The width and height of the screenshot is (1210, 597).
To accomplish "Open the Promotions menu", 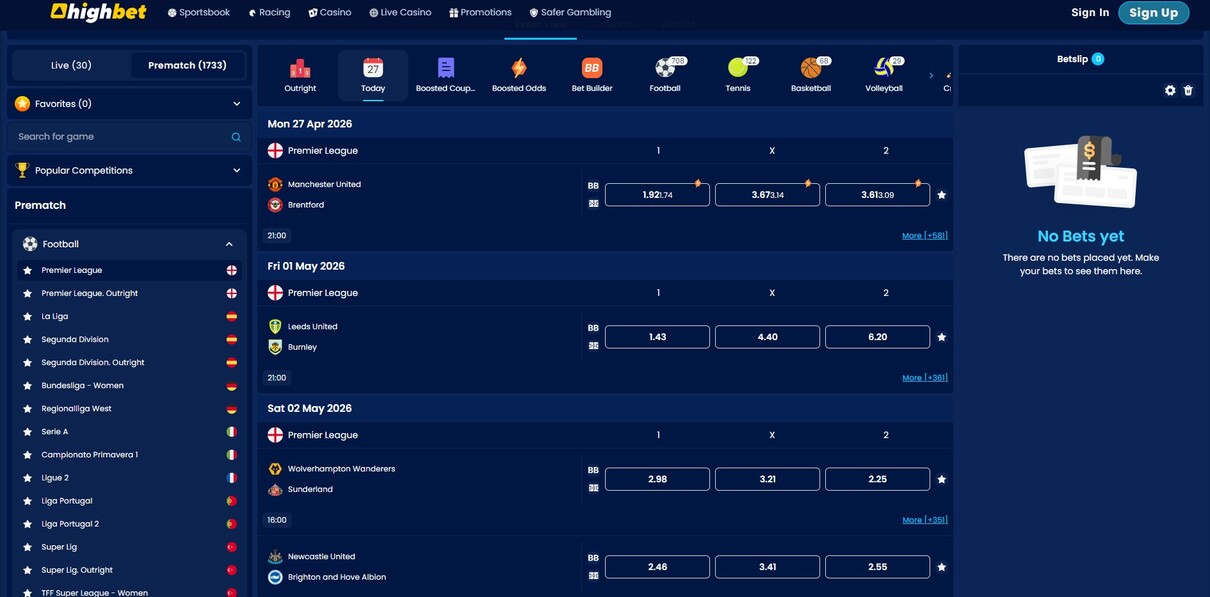I will [x=480, y=13].
